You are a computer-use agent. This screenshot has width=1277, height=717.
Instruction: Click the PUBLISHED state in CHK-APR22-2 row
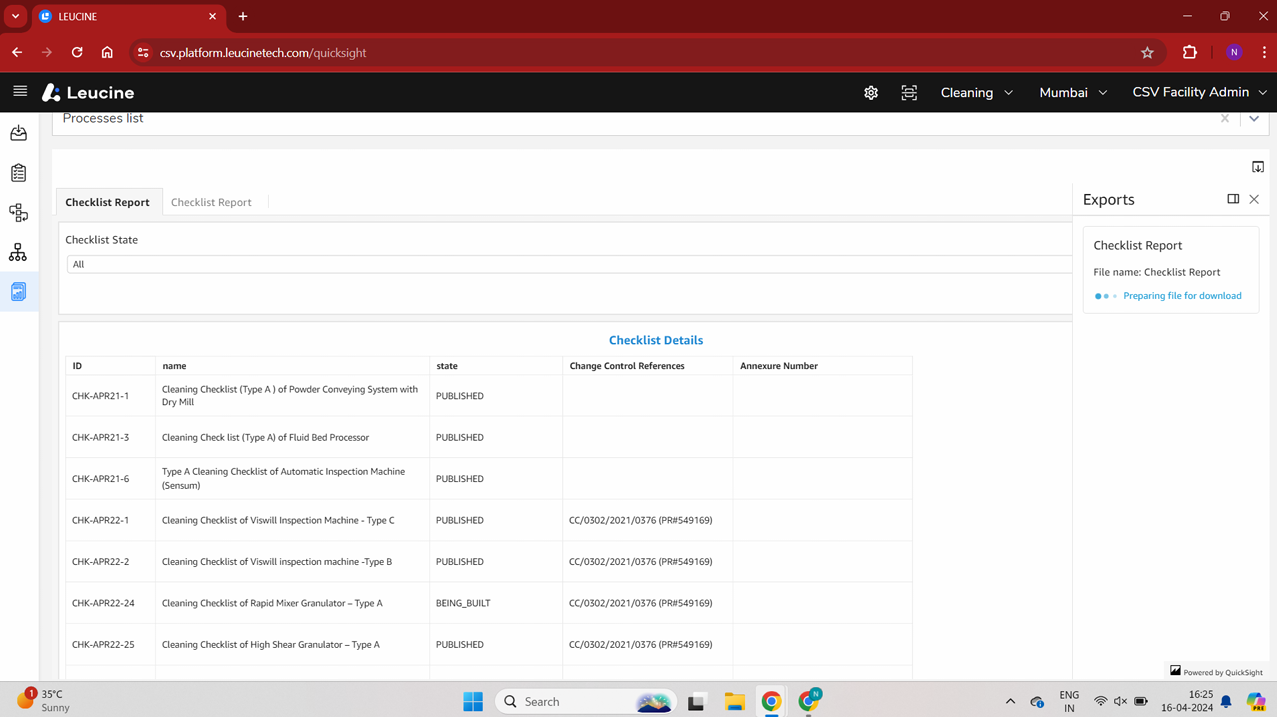460,562
